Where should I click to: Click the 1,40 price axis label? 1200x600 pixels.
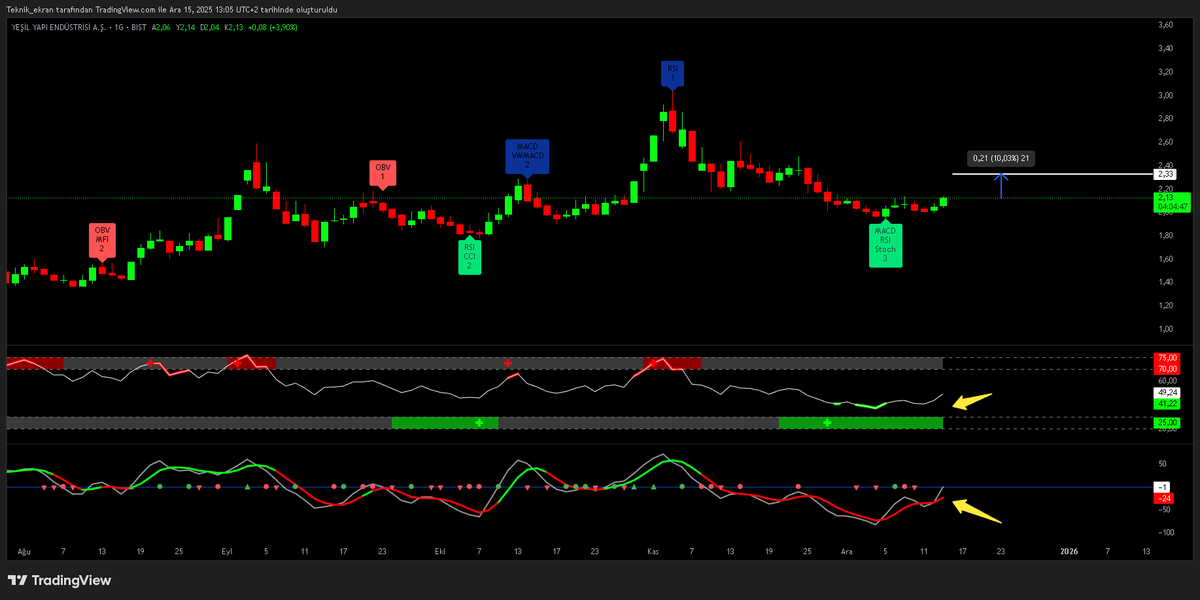click(x=1165, y=282)
